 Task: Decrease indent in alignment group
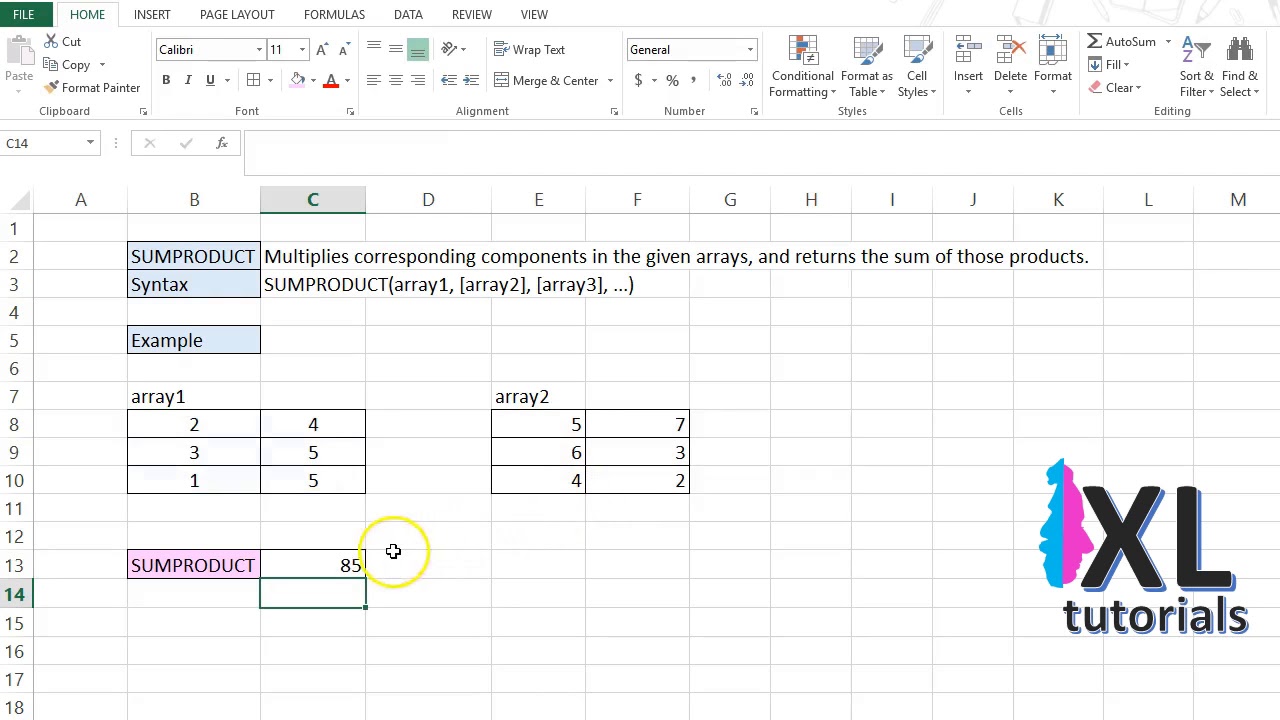(449, 80)
